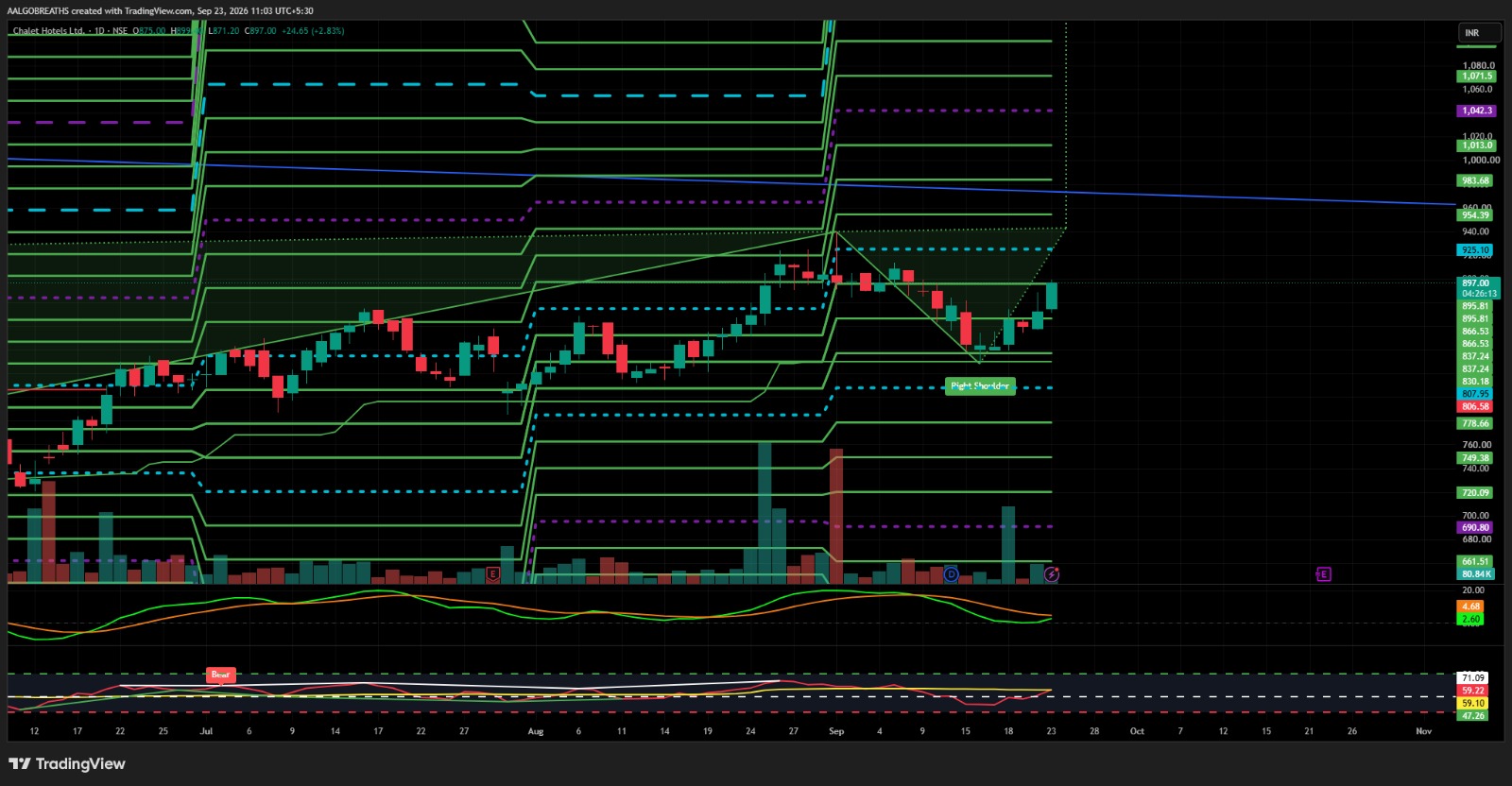This screenshot has width=1512, height=786.
Task: Click the +24.65 (+2.83%) change value
Action: [313, 31]
